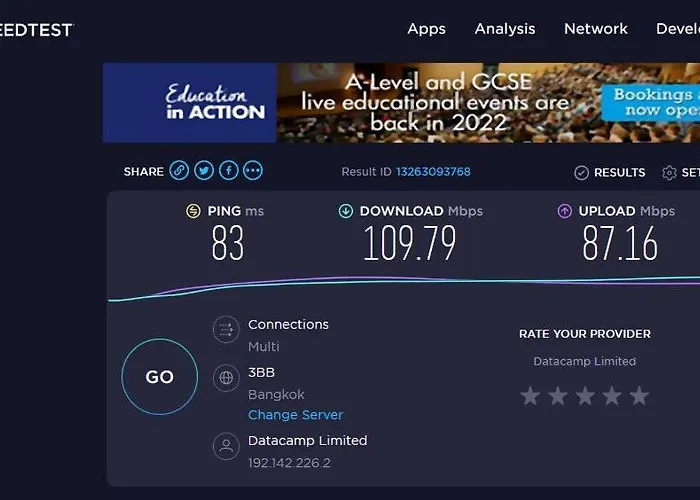This screenshot has height=500, width=700.
Task: Click the ping value 83
Action: click(228, 243)
